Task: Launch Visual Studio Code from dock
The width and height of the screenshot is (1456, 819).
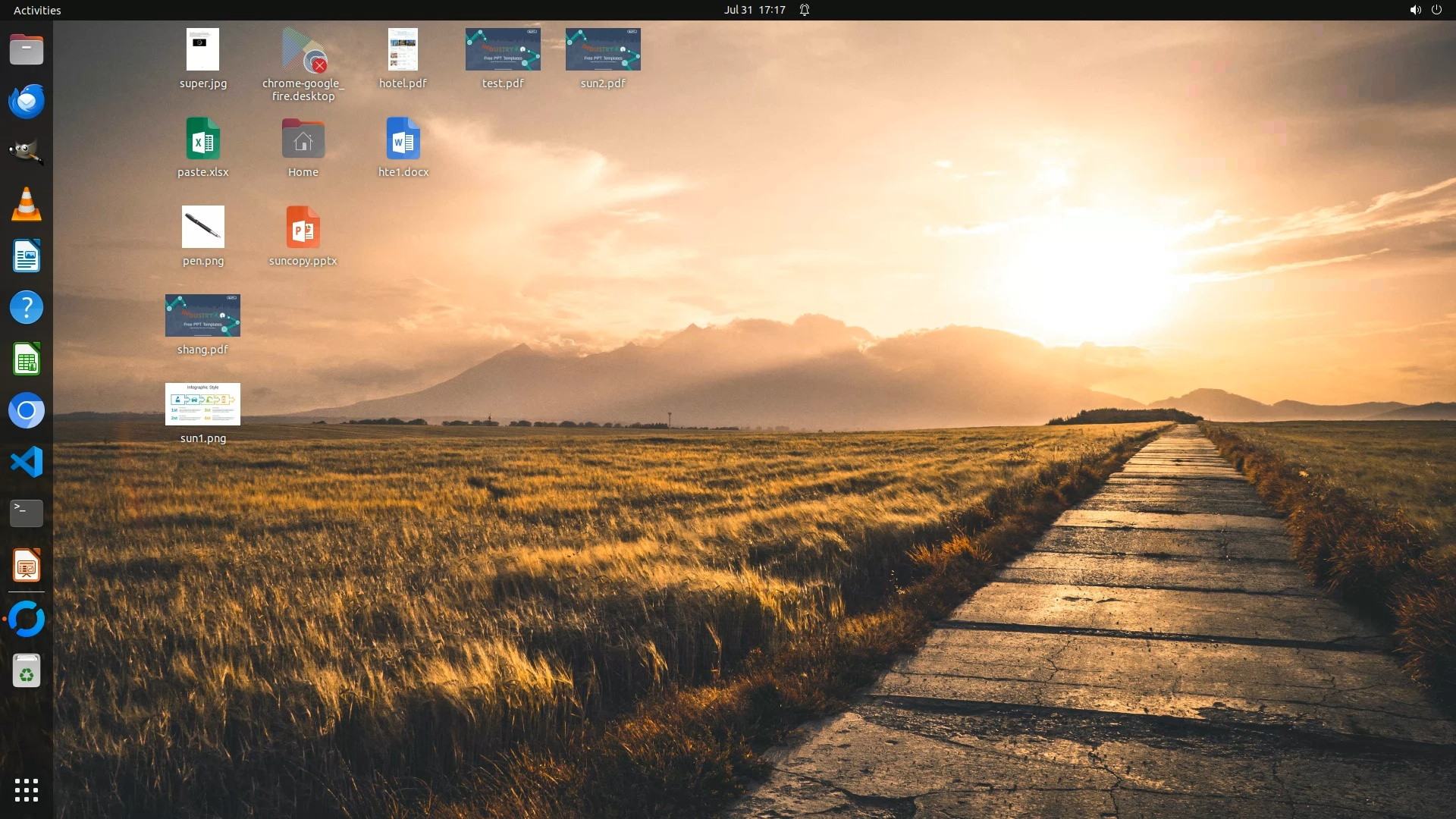Action: [x=27, y=462]
